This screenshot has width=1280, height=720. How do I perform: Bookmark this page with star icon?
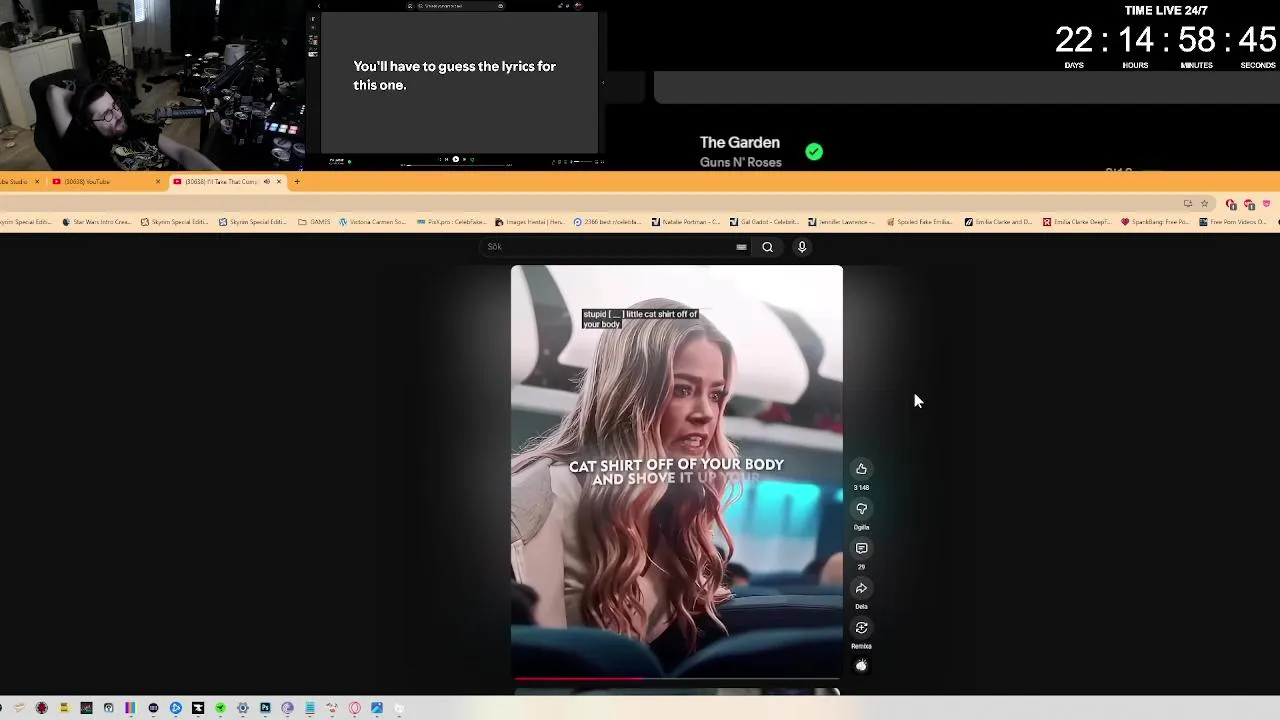pos(1205,203)
